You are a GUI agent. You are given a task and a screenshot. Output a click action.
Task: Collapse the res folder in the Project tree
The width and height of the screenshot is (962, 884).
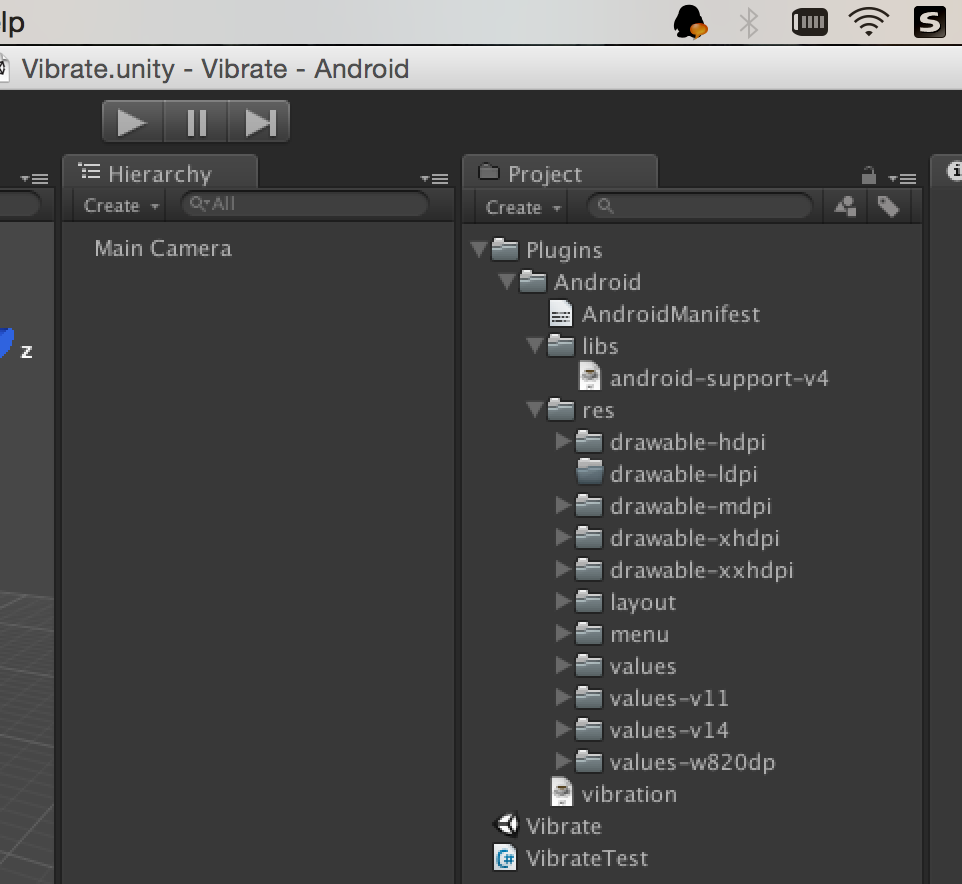point(534,410)
